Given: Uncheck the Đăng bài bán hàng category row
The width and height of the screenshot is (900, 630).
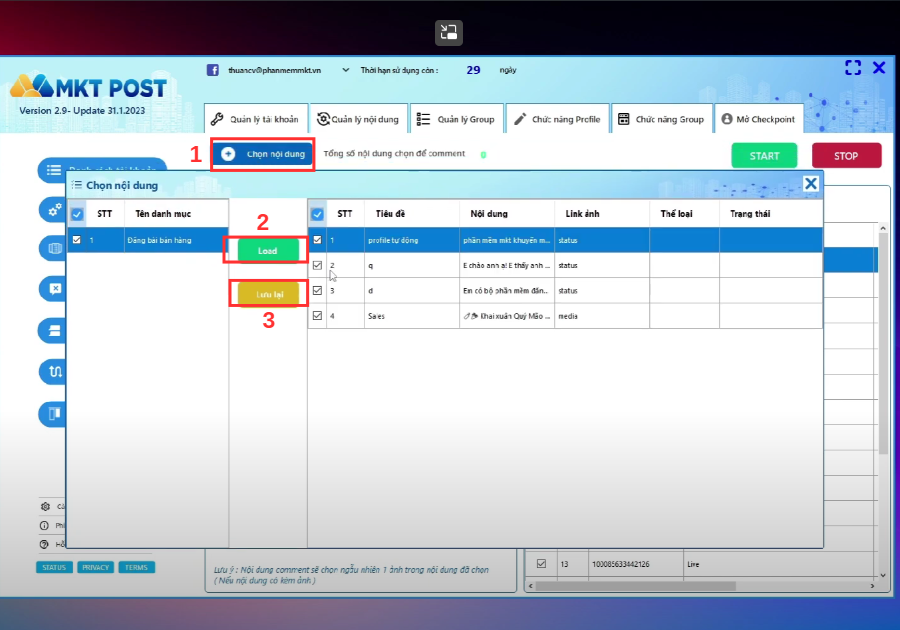Looking at the screenshot, I should tap(77, 240).
